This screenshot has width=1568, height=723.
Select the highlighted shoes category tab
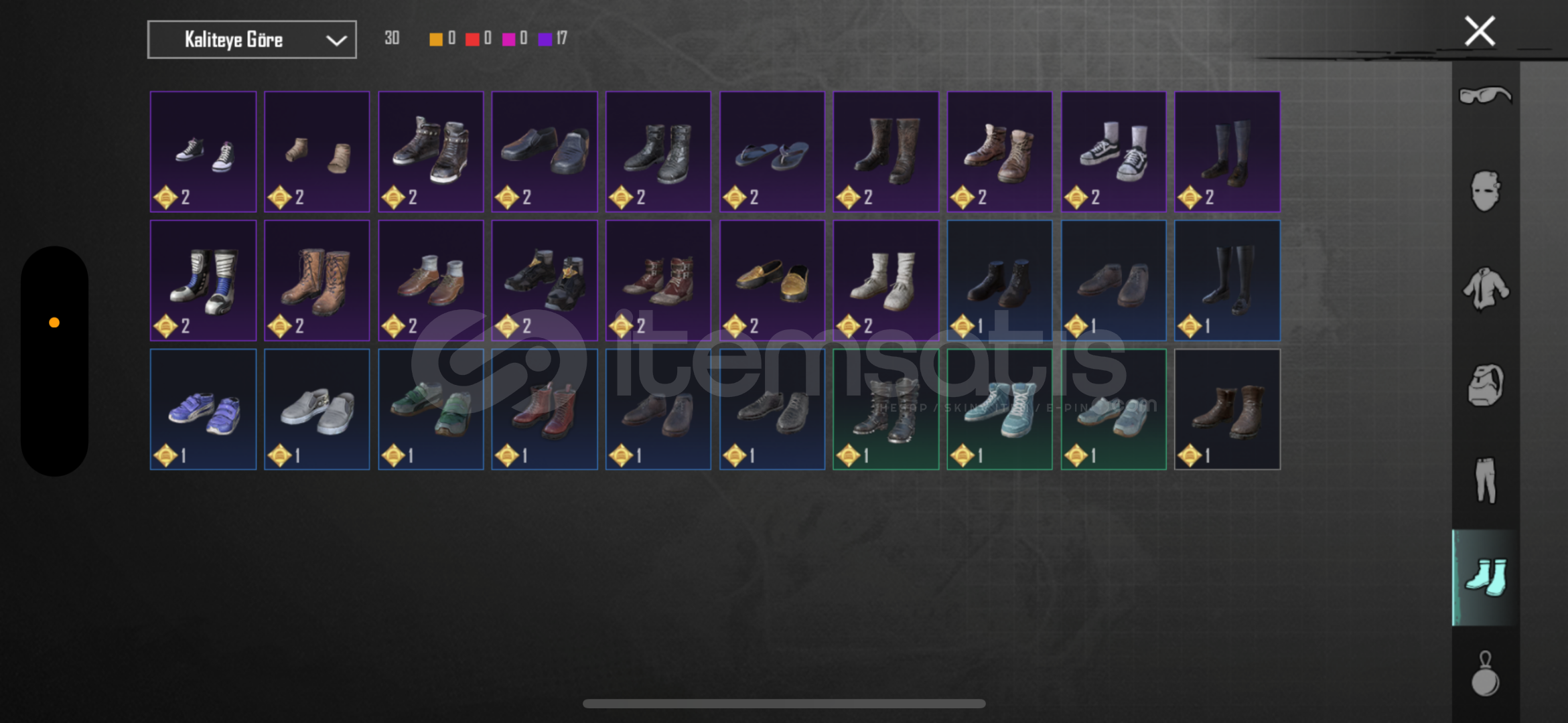[x=1485, y=578]
